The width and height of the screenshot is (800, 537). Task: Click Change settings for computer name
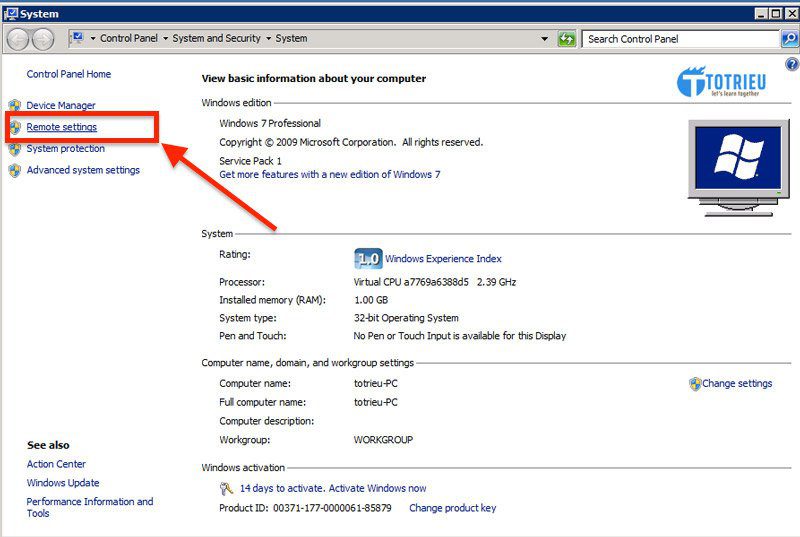click(x=737, y=384)
